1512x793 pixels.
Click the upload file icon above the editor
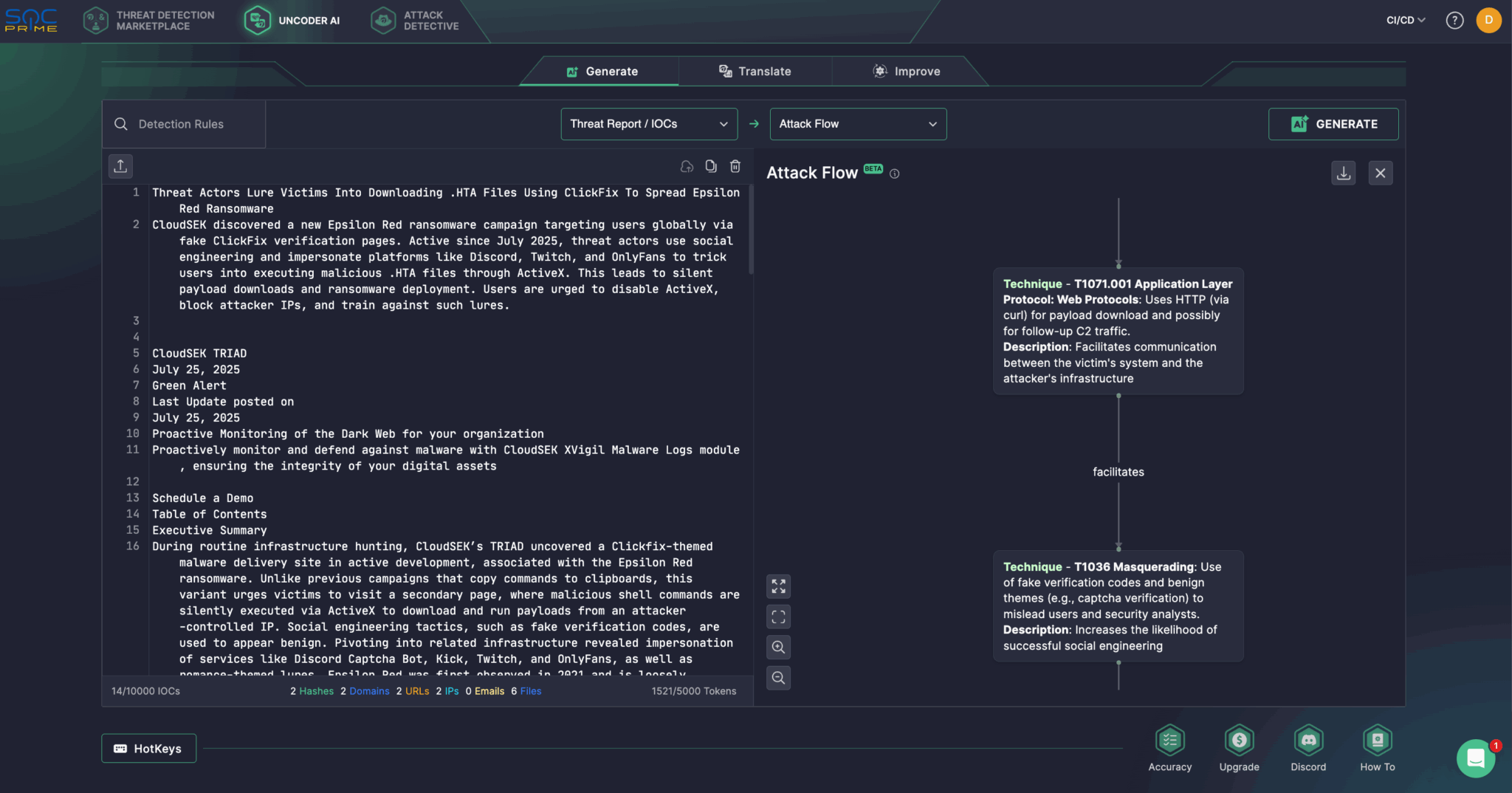pos(120,166)
